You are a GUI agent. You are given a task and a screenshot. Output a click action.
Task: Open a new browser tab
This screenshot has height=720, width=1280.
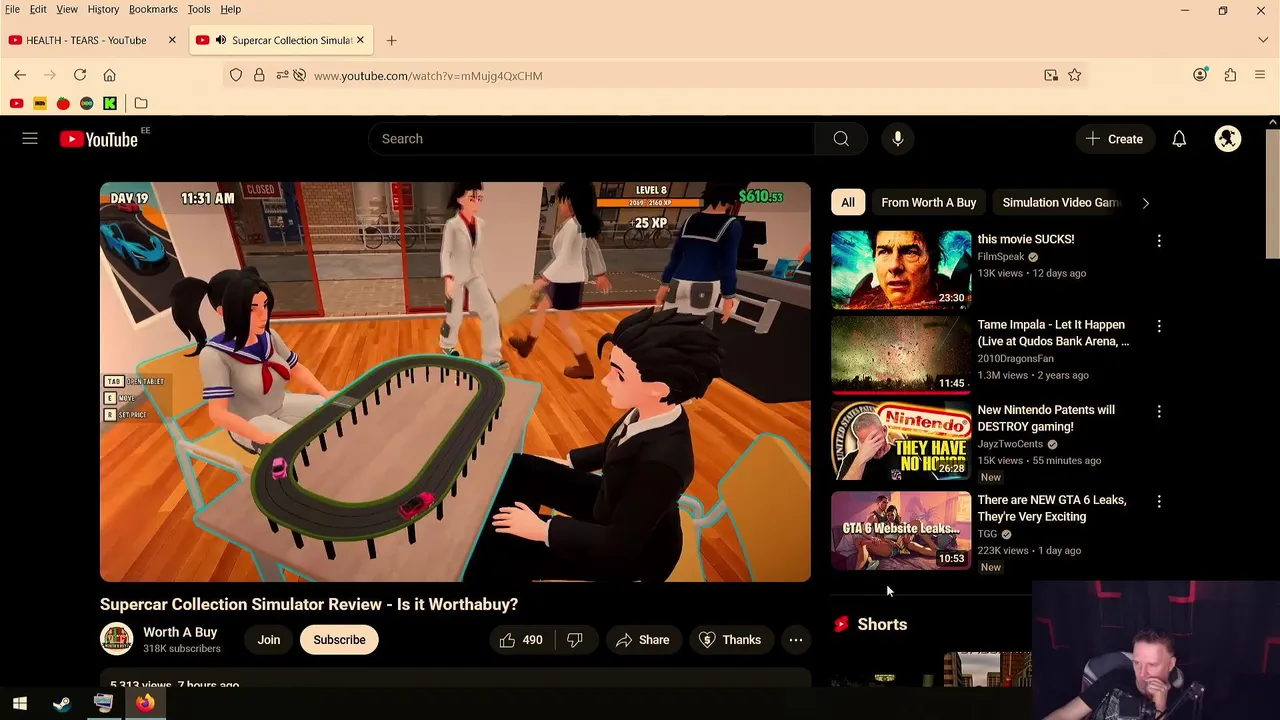point(392,40)
